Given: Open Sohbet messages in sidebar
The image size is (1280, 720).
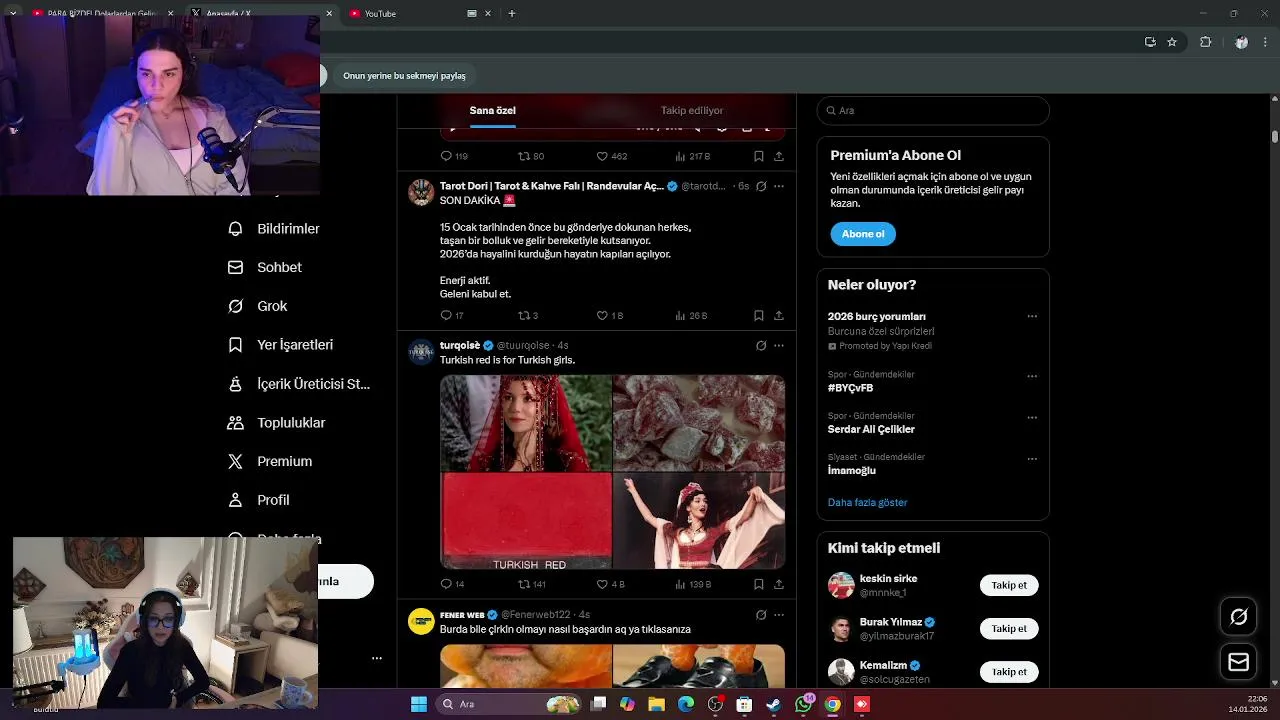Looking at the screenshot, I should [265, 267].
